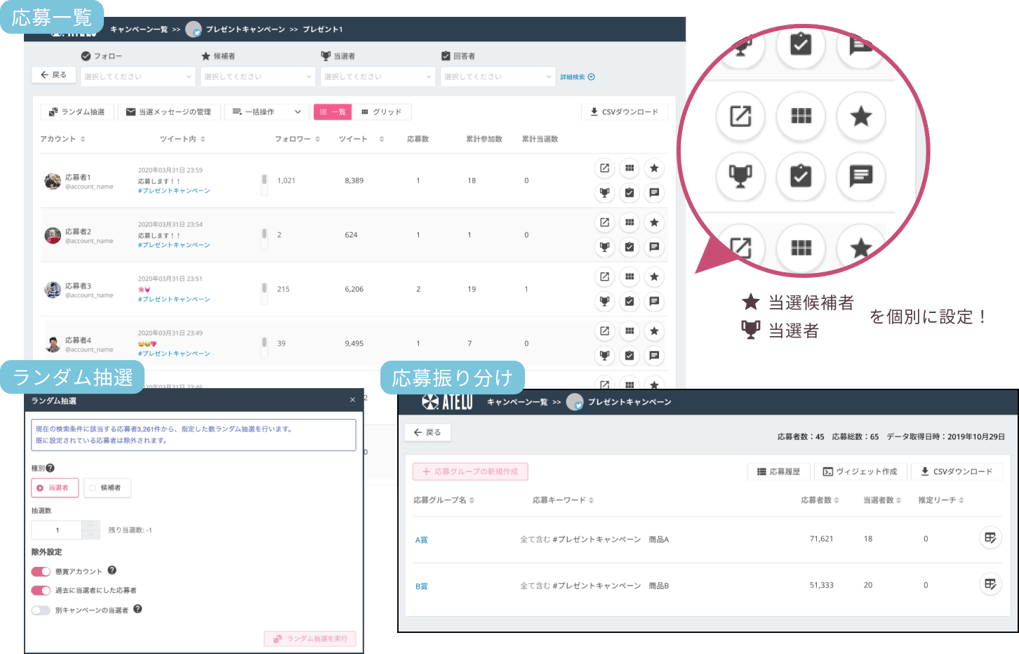The height and width of the screenshot is (654, 1019).
Task: Mark 応募者1 as candidate with the star icon
Action: tap(654, 168)
